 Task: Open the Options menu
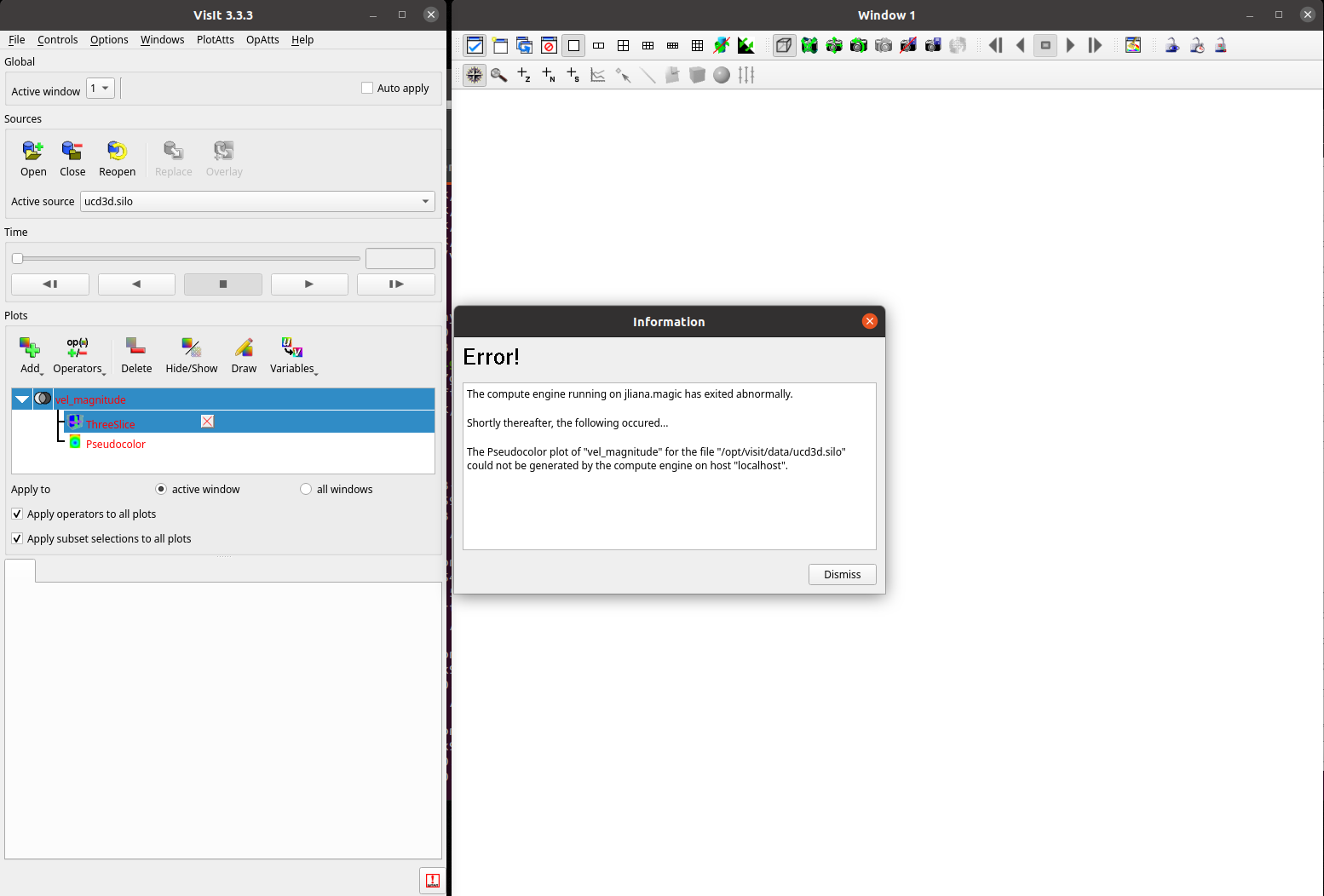(x=109, y=39)
